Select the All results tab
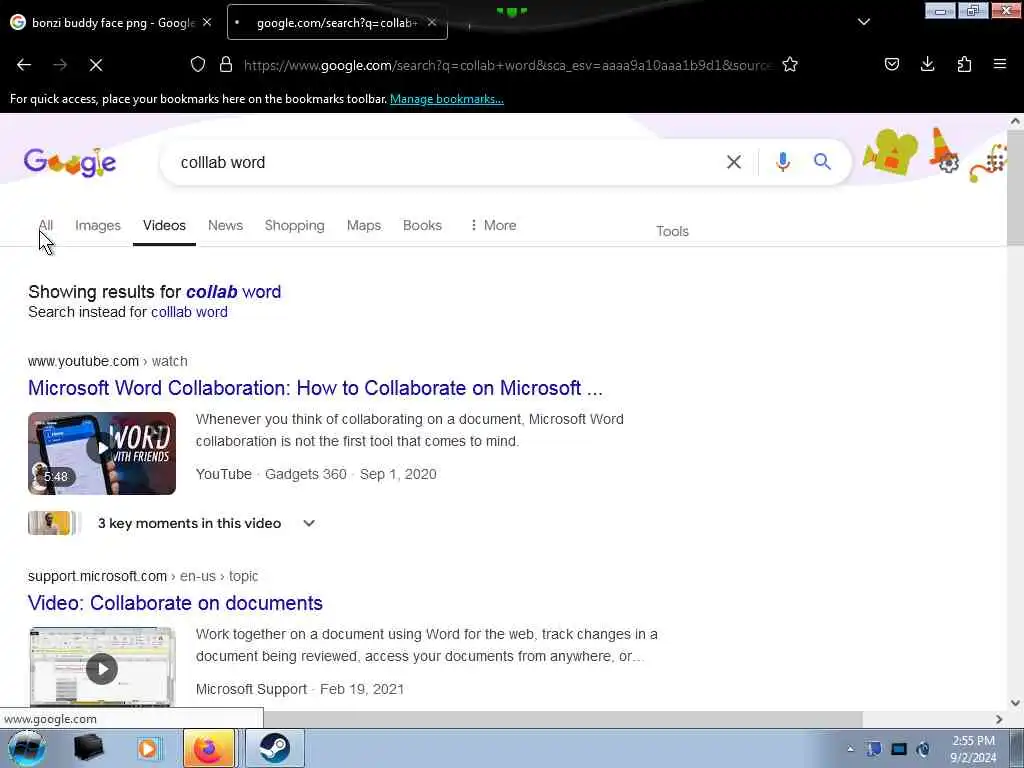Image resolution: width=1024 pixels, height=768 pixels. (x=46, y=225)
